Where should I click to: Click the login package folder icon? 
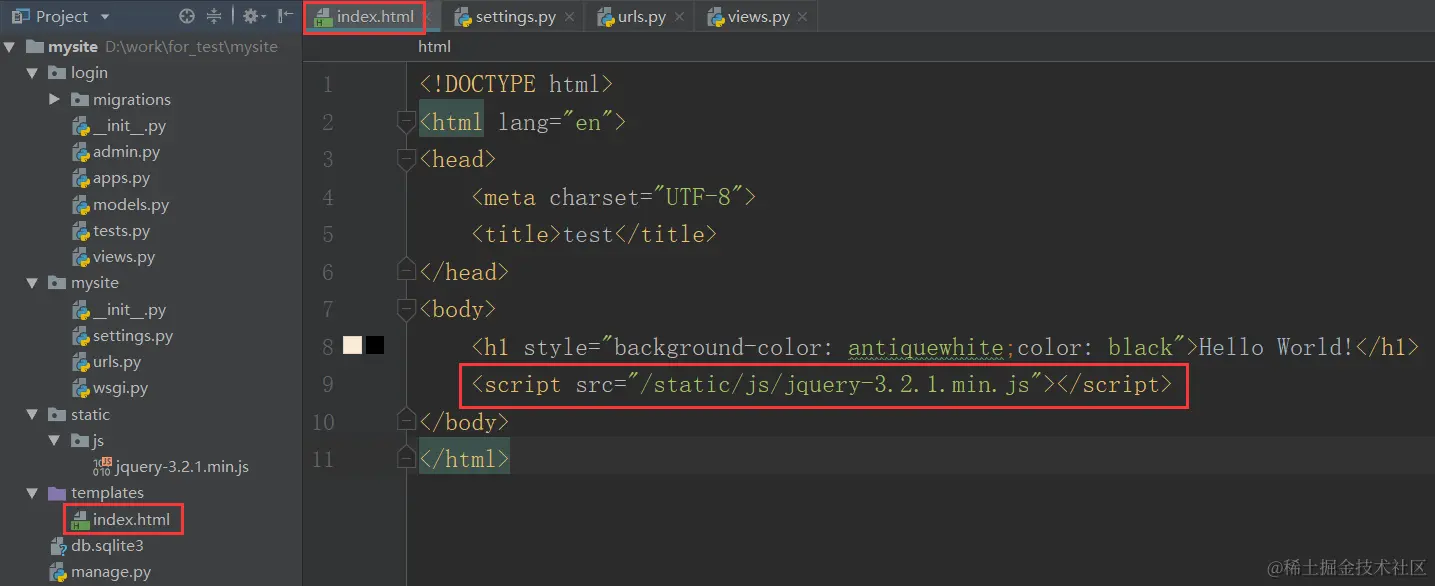[x=58, y=73]
